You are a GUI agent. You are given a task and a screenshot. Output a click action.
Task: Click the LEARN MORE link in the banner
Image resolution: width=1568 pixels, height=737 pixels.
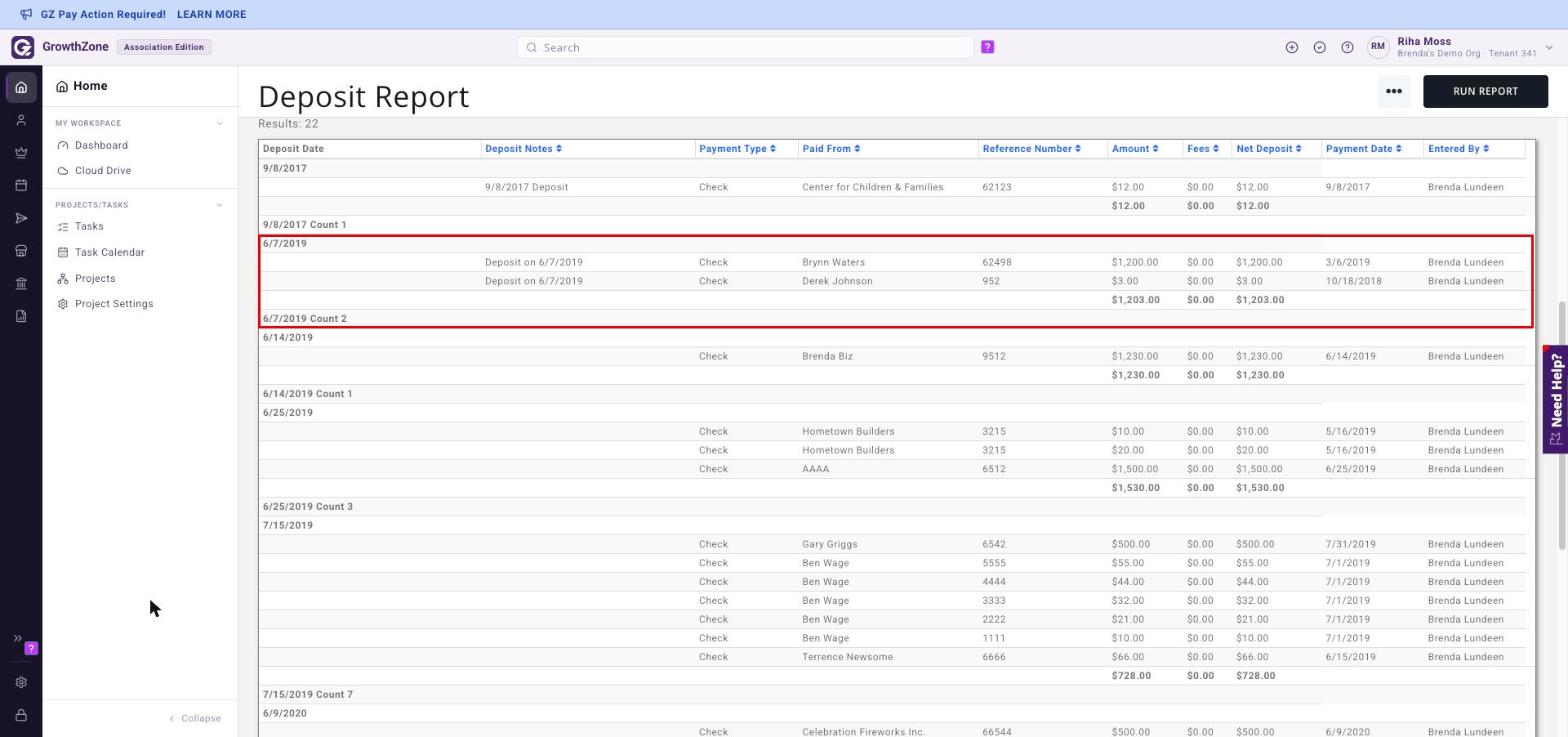[x=211, y=15]
